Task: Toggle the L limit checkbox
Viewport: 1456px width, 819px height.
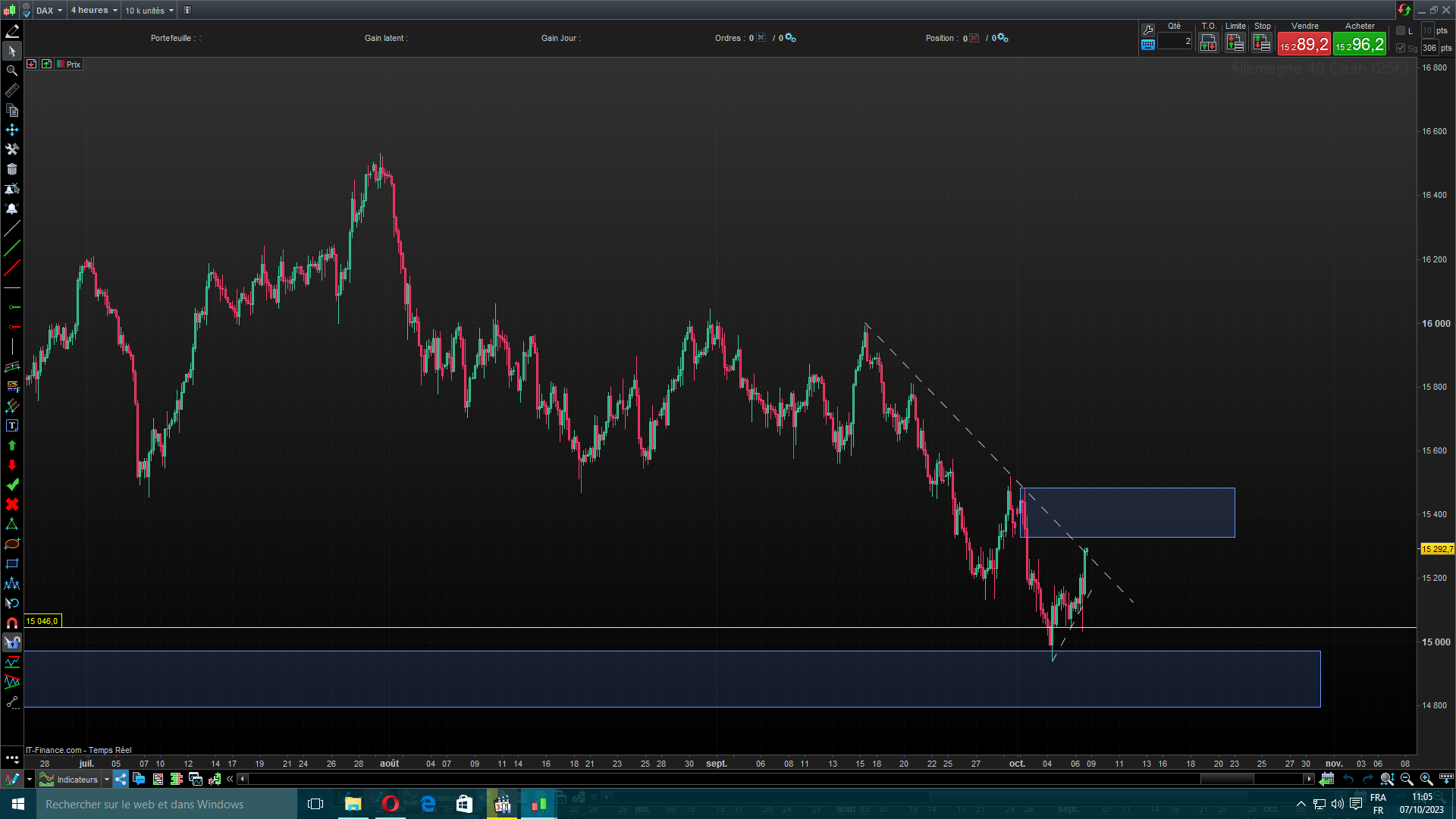Action: click(x=1401, y=31)
